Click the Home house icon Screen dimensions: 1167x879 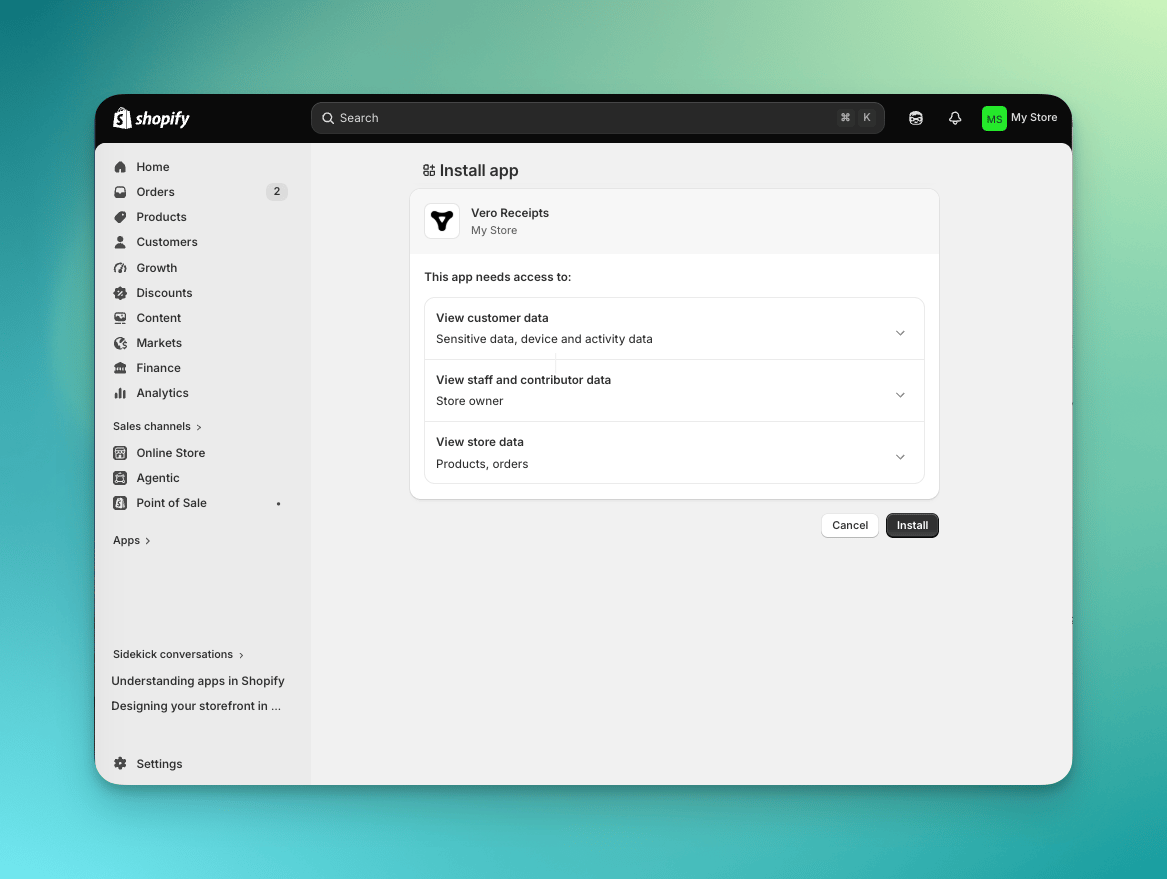120,167
